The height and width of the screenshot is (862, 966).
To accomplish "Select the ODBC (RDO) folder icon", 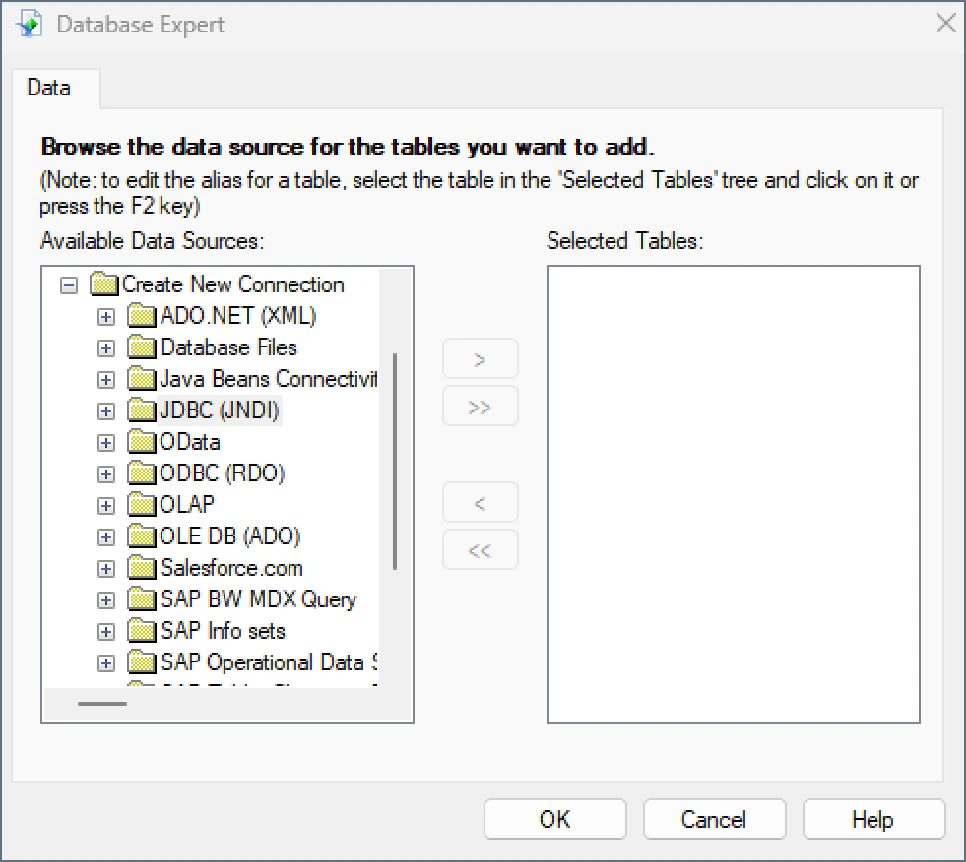I will [x=140, y=473].
